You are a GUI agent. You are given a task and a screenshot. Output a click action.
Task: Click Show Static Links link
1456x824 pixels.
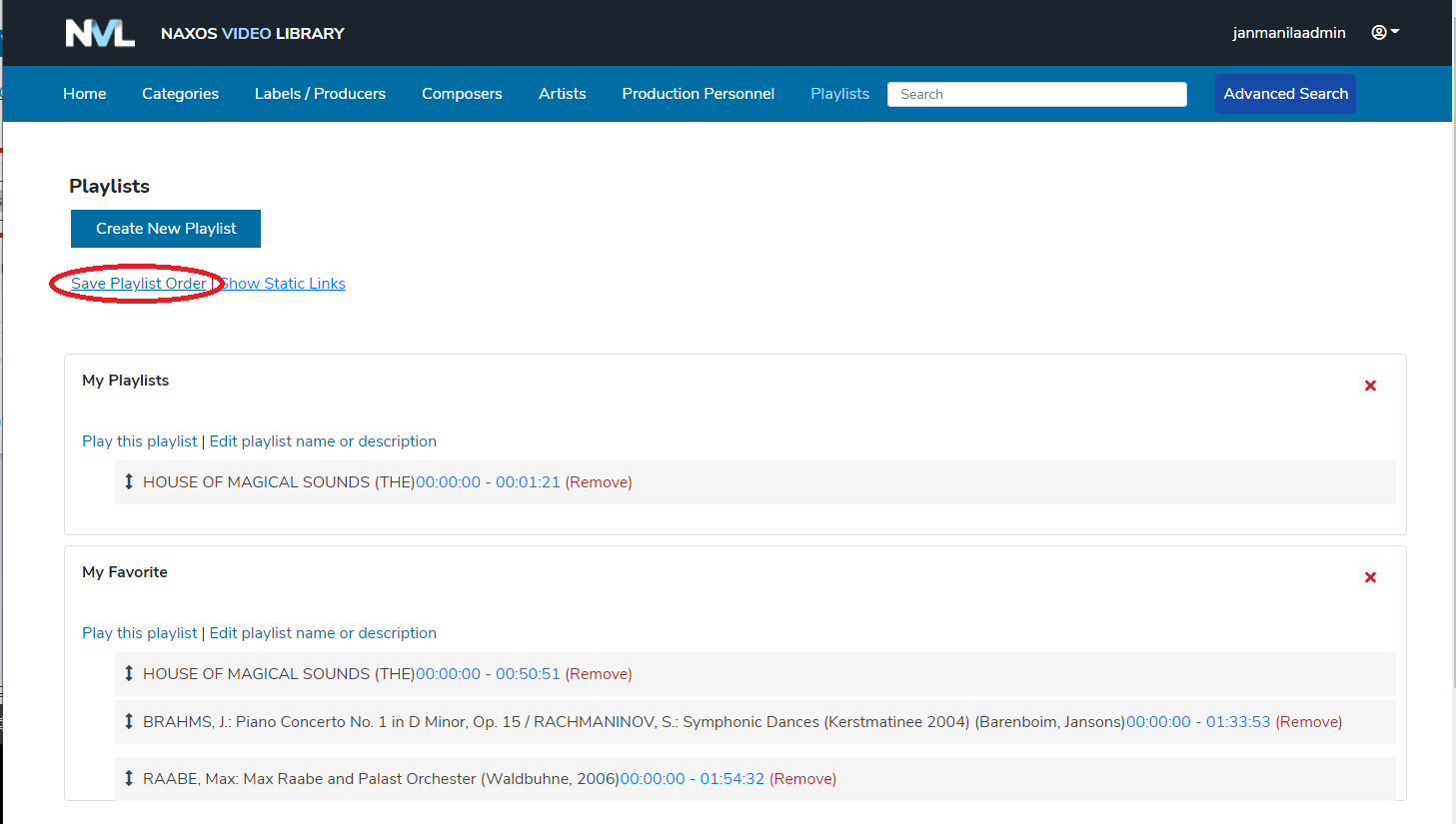click(283, 284)
